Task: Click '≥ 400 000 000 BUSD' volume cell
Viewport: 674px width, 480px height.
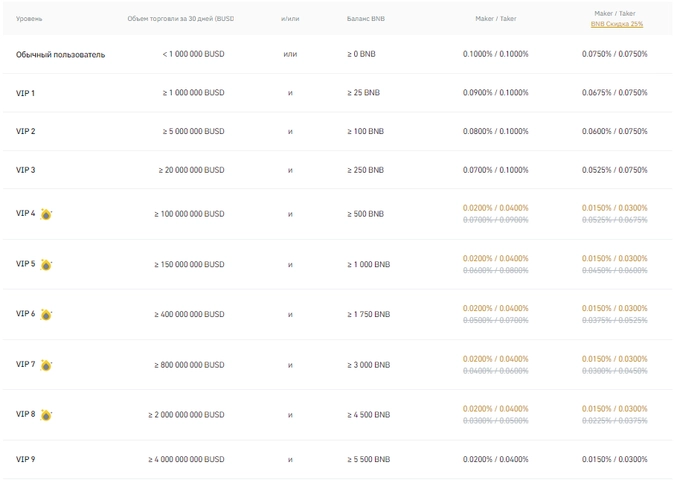Action: pos(189,315)
